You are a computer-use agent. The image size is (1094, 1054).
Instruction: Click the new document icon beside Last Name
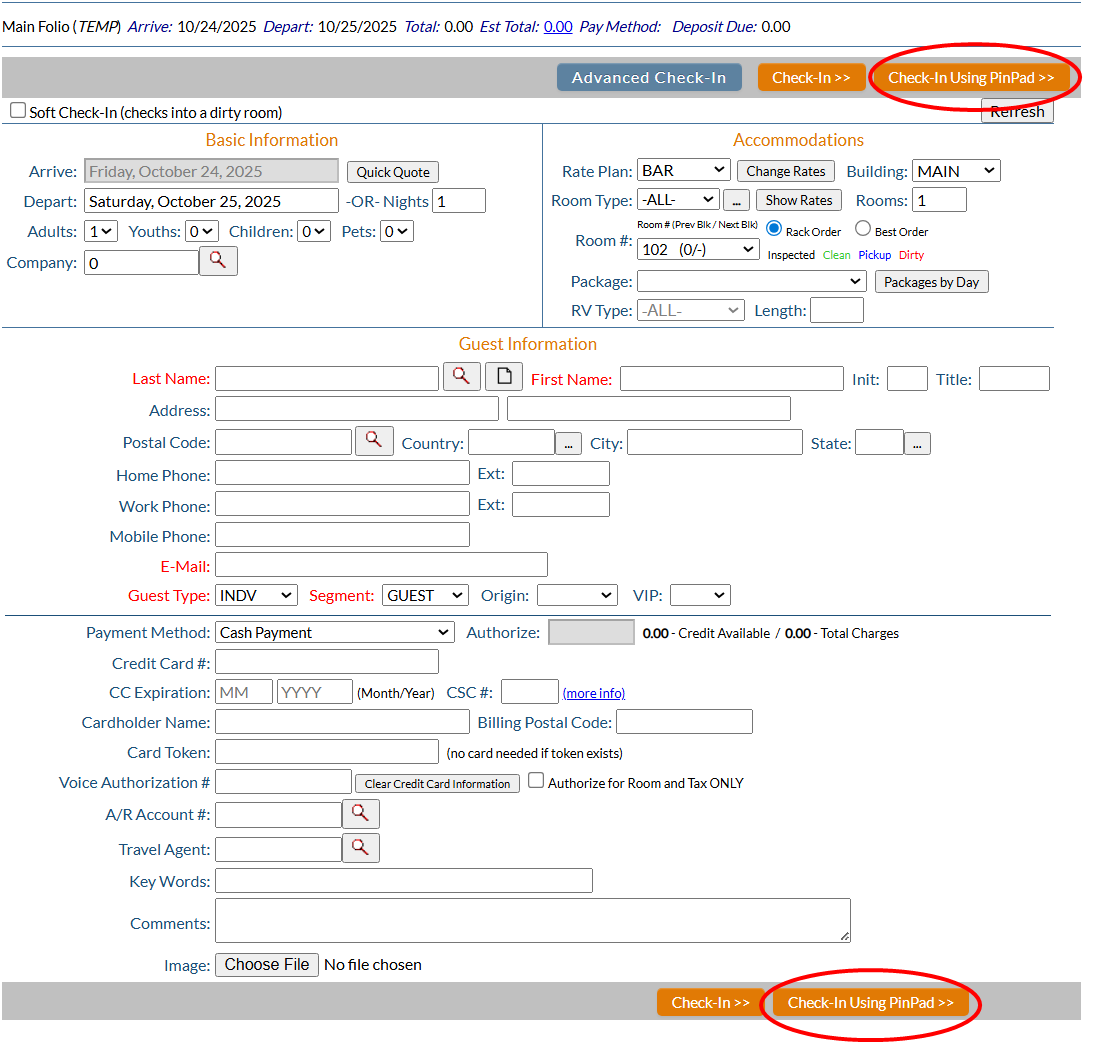(x=504, y=377)
